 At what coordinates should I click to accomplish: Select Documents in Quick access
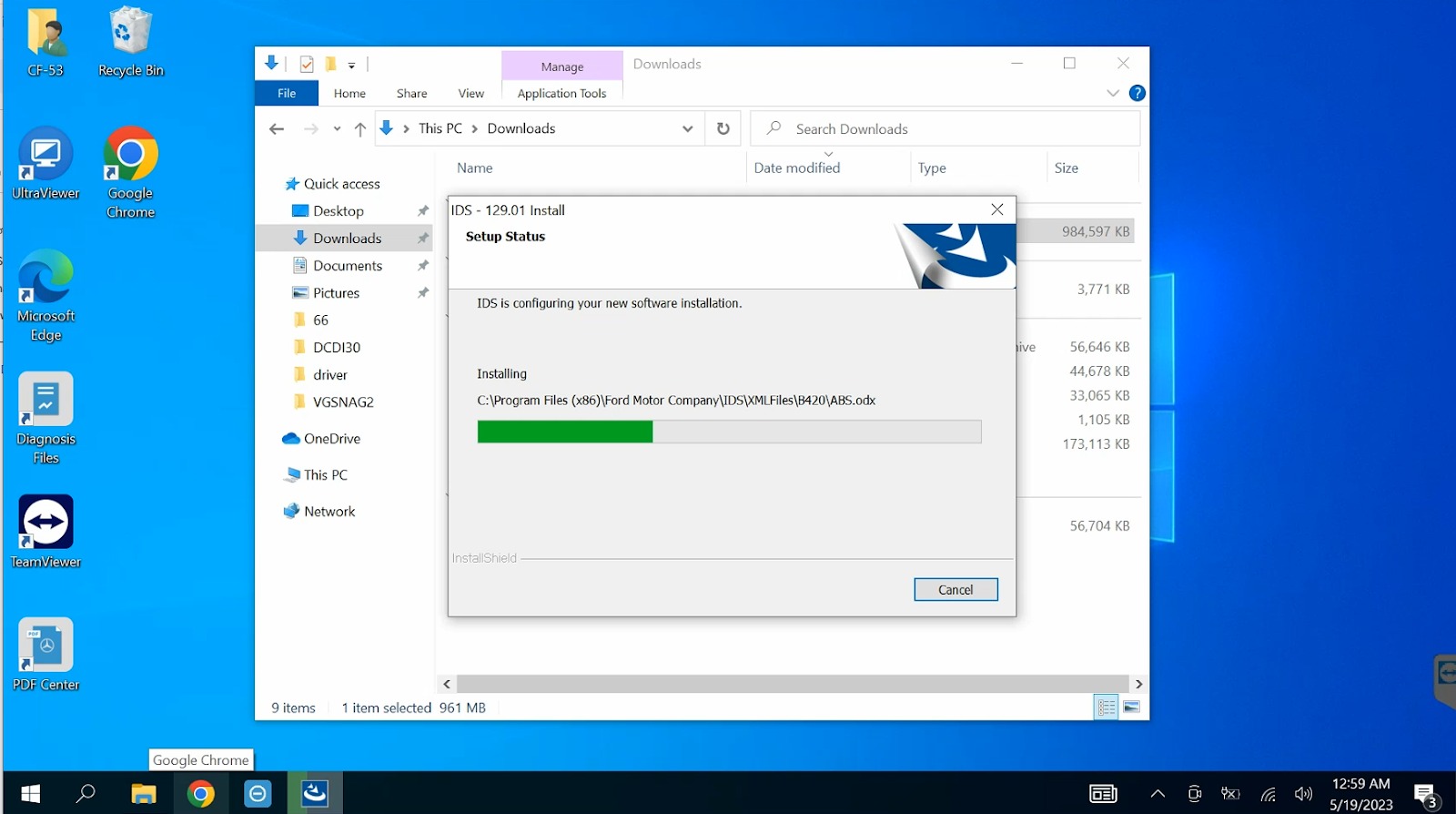click(x=347, y=266)
